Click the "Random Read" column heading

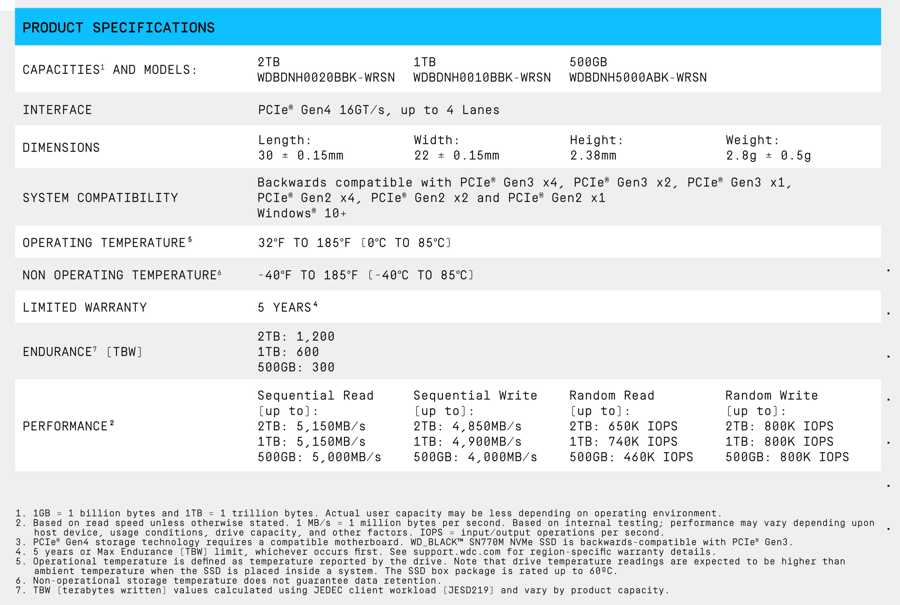[612, 395]
